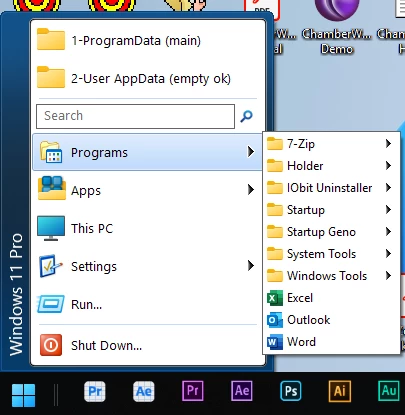Viewport: 405px width, 415px height.
Task: Click the blue Word icon
Action: (275, 342)
